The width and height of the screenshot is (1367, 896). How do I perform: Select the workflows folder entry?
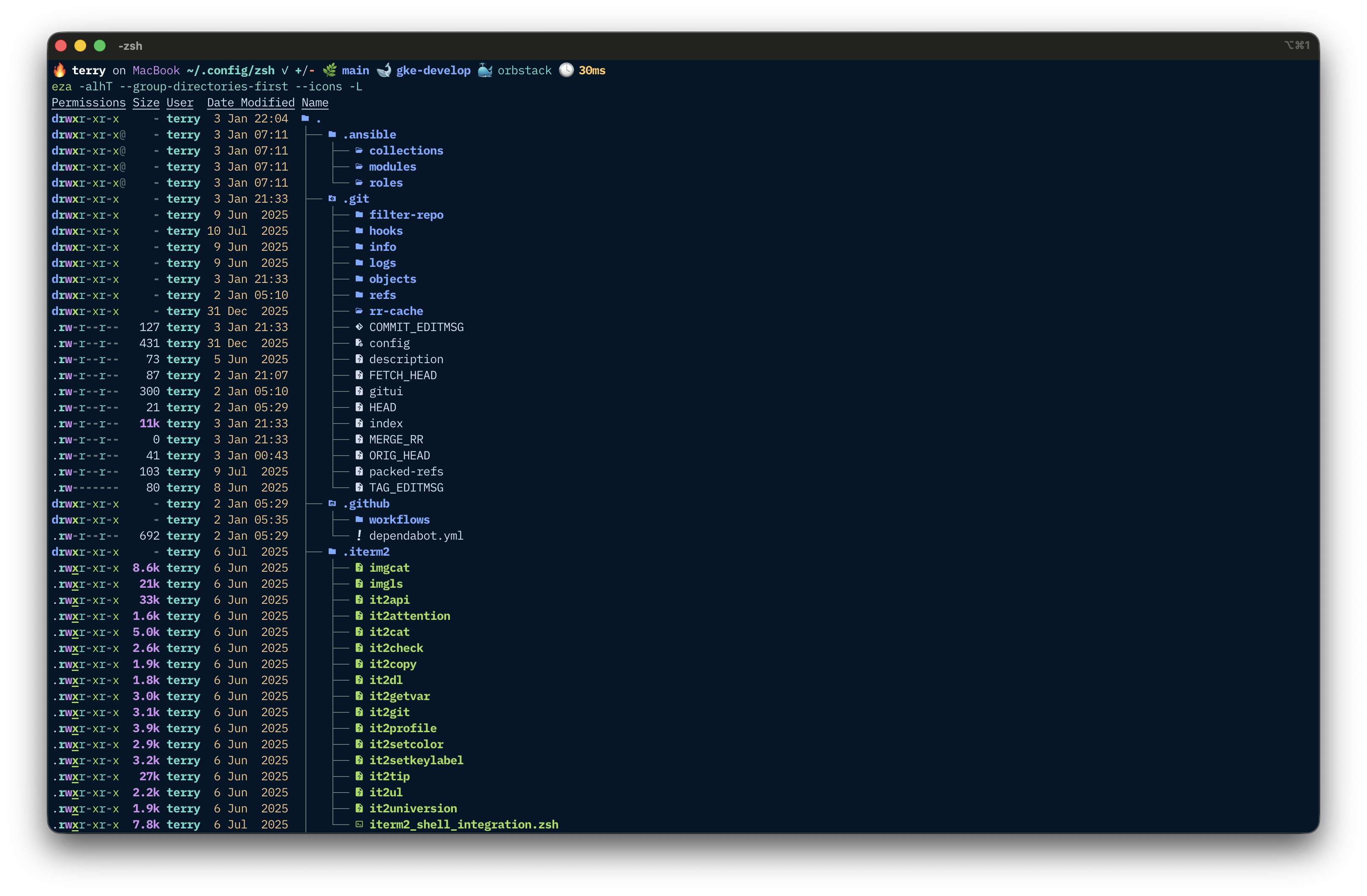tap(399, 519)
